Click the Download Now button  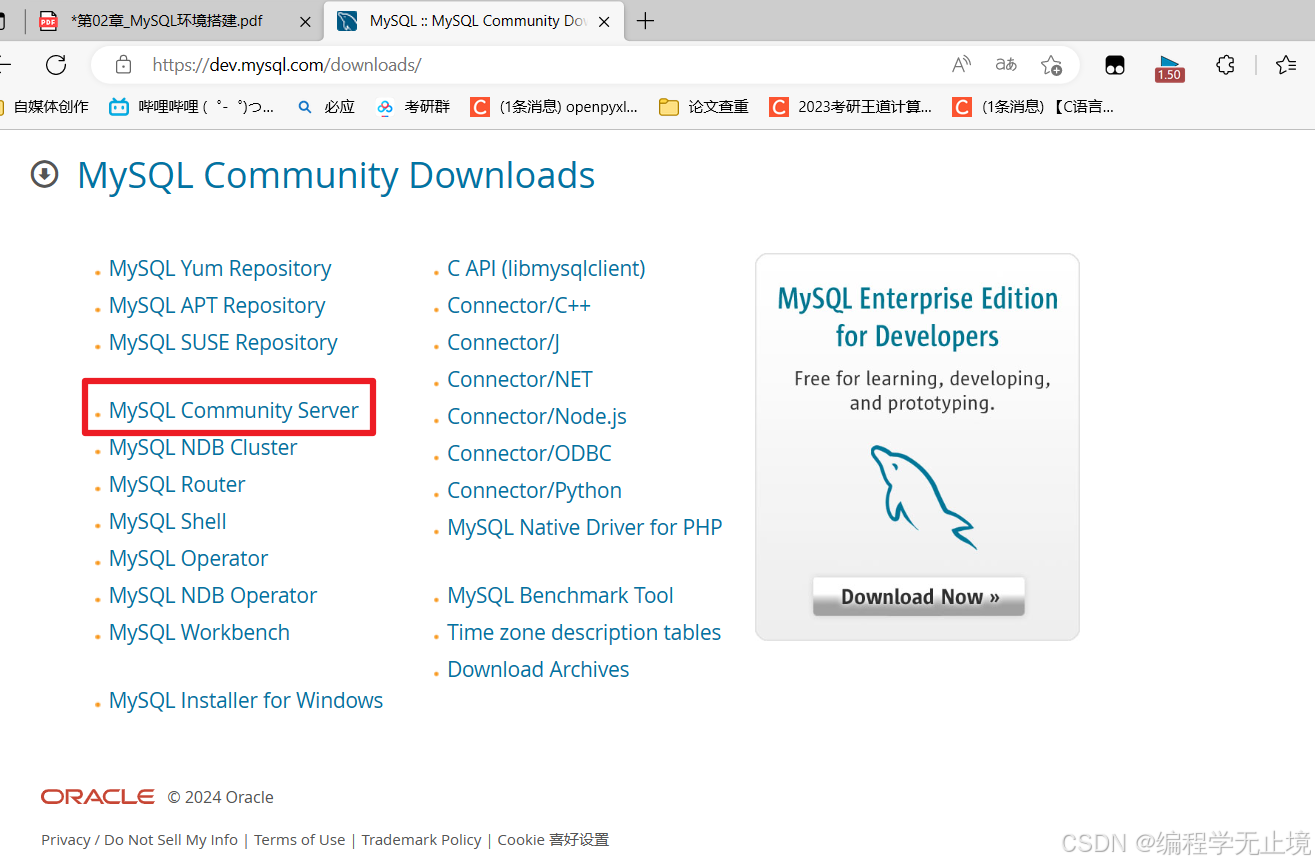[919, 596]
